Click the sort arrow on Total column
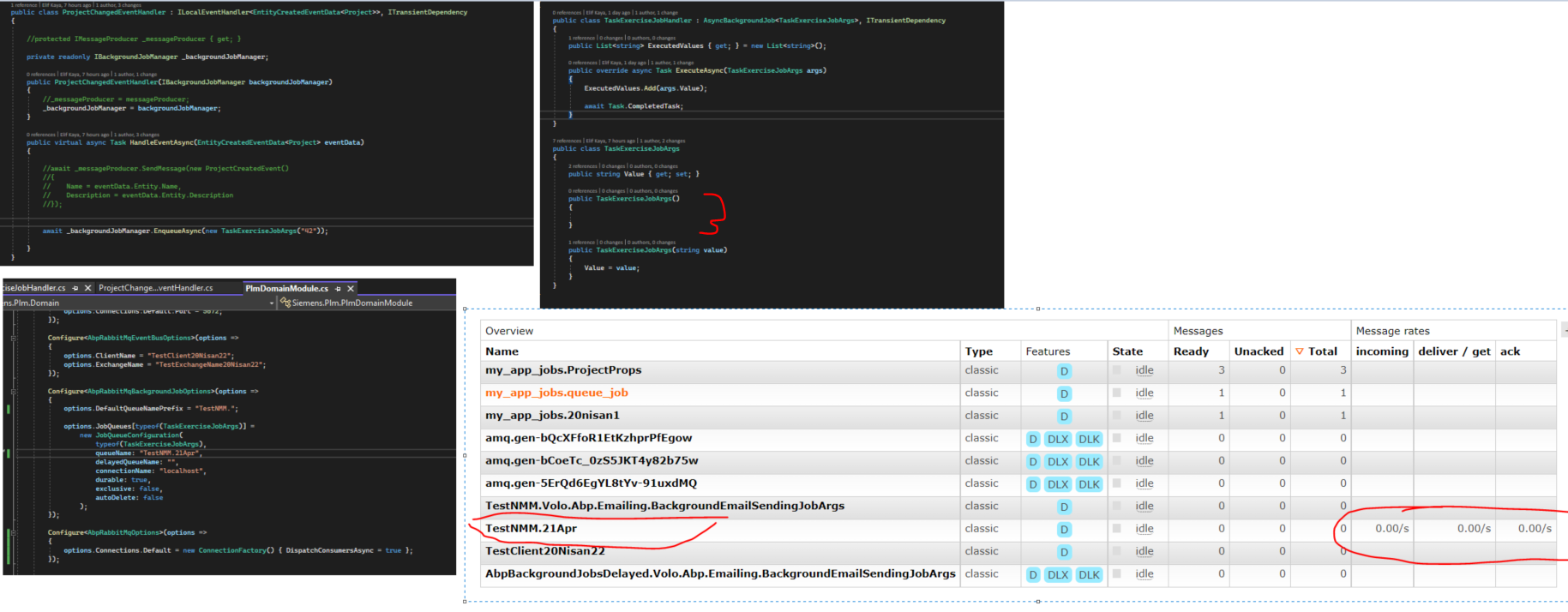Screen dimensions: 1568x612 (1300, 351)
